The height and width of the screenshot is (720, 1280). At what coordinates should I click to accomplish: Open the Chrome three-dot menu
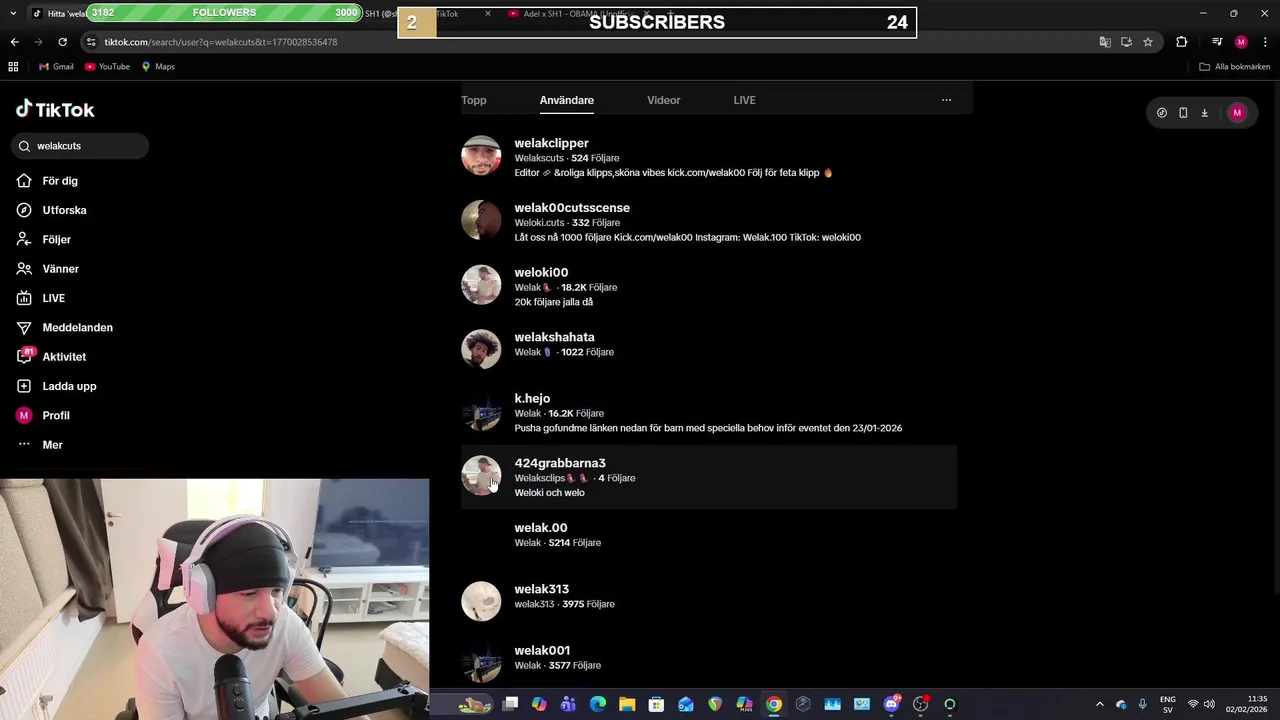[1263, 42]
